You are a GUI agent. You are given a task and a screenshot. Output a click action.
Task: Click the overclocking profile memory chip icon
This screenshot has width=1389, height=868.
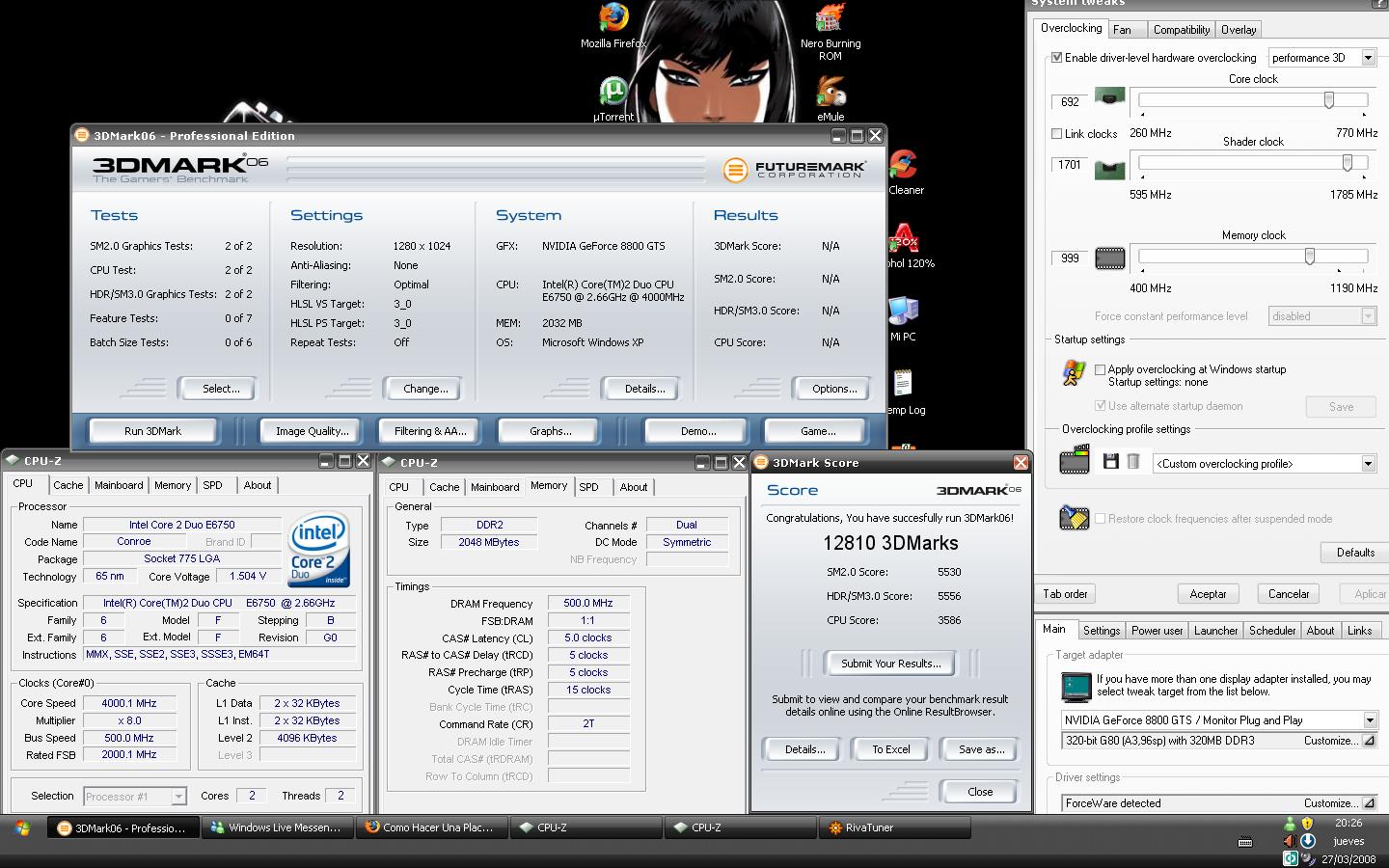[x=1075, y=461]
